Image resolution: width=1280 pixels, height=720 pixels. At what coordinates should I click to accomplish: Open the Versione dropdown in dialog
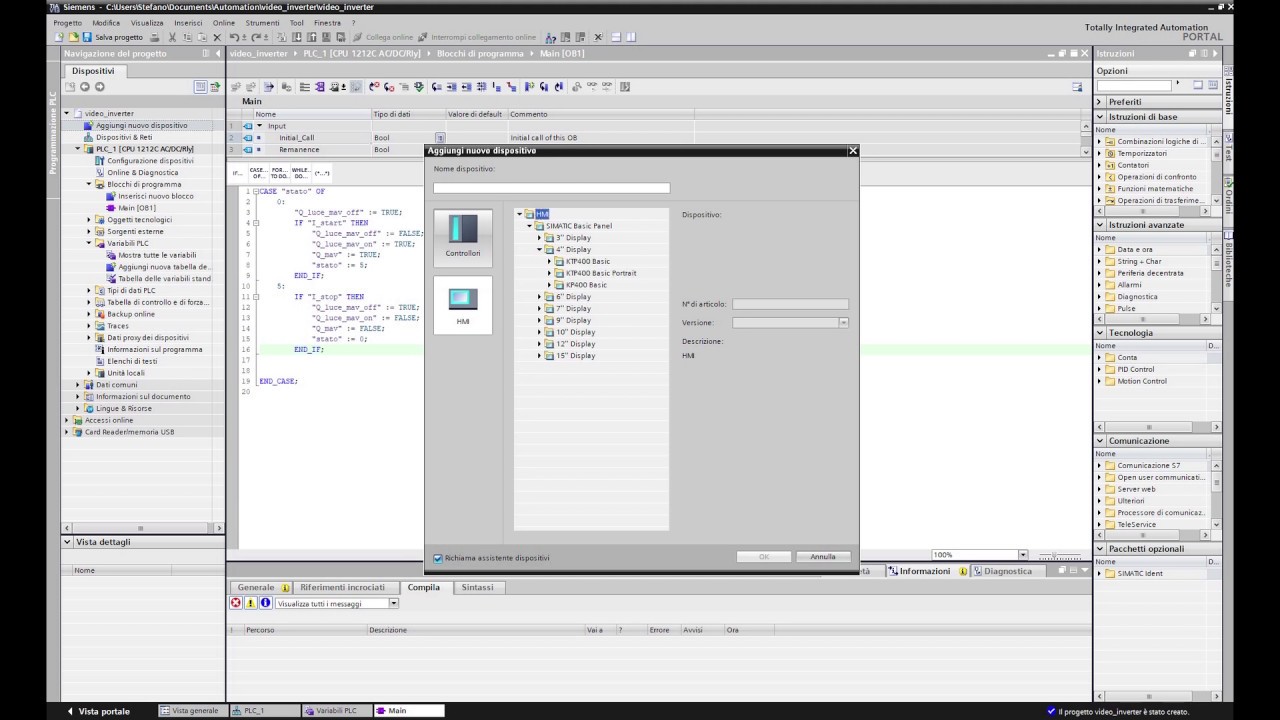point(844,323)
